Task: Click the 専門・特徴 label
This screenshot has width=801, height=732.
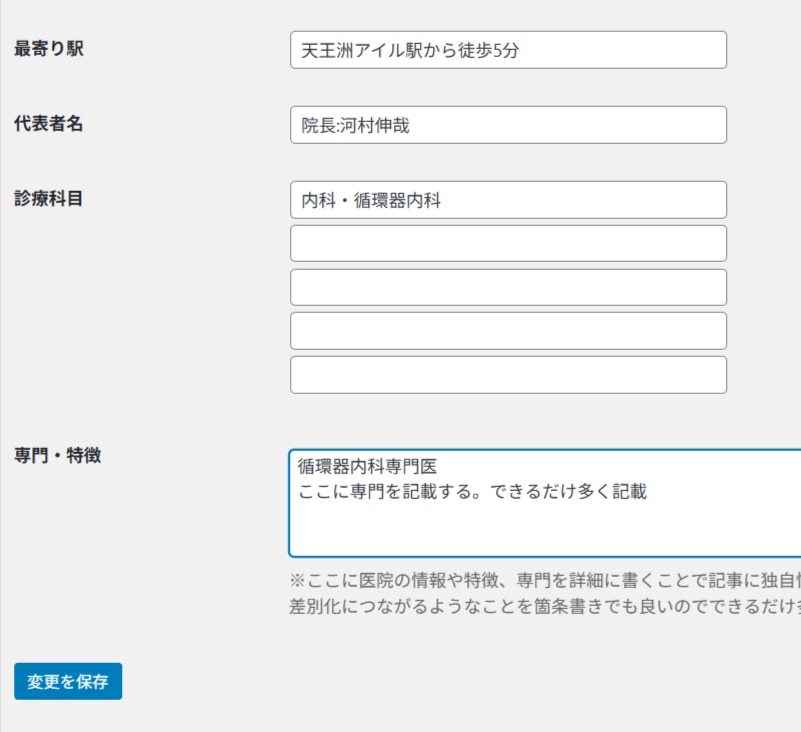Action: [x=58, y=456]
